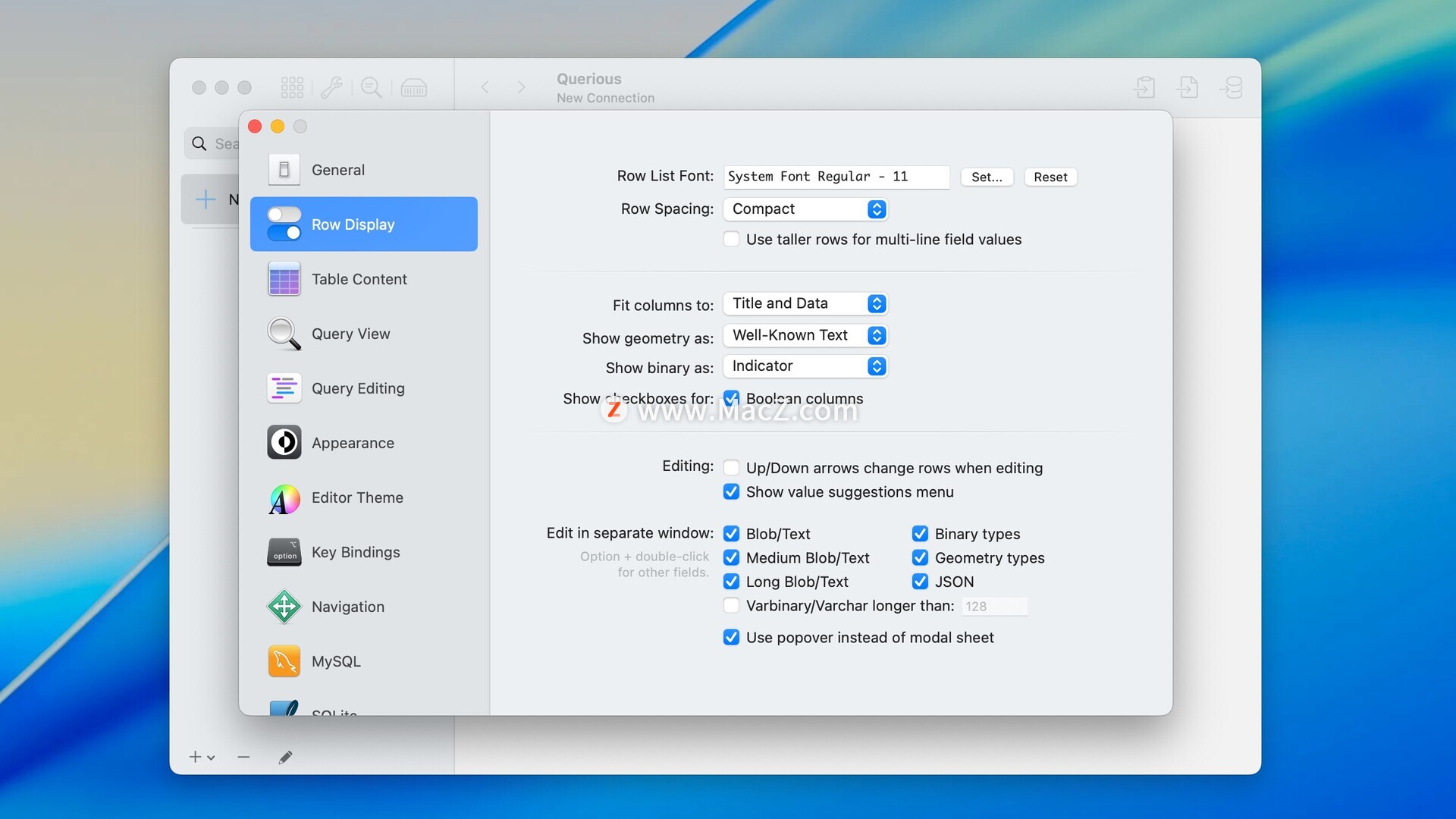This screenshot has height=819, width=1456.
Task: Click the Set... font button
Action: coord(987,177)
